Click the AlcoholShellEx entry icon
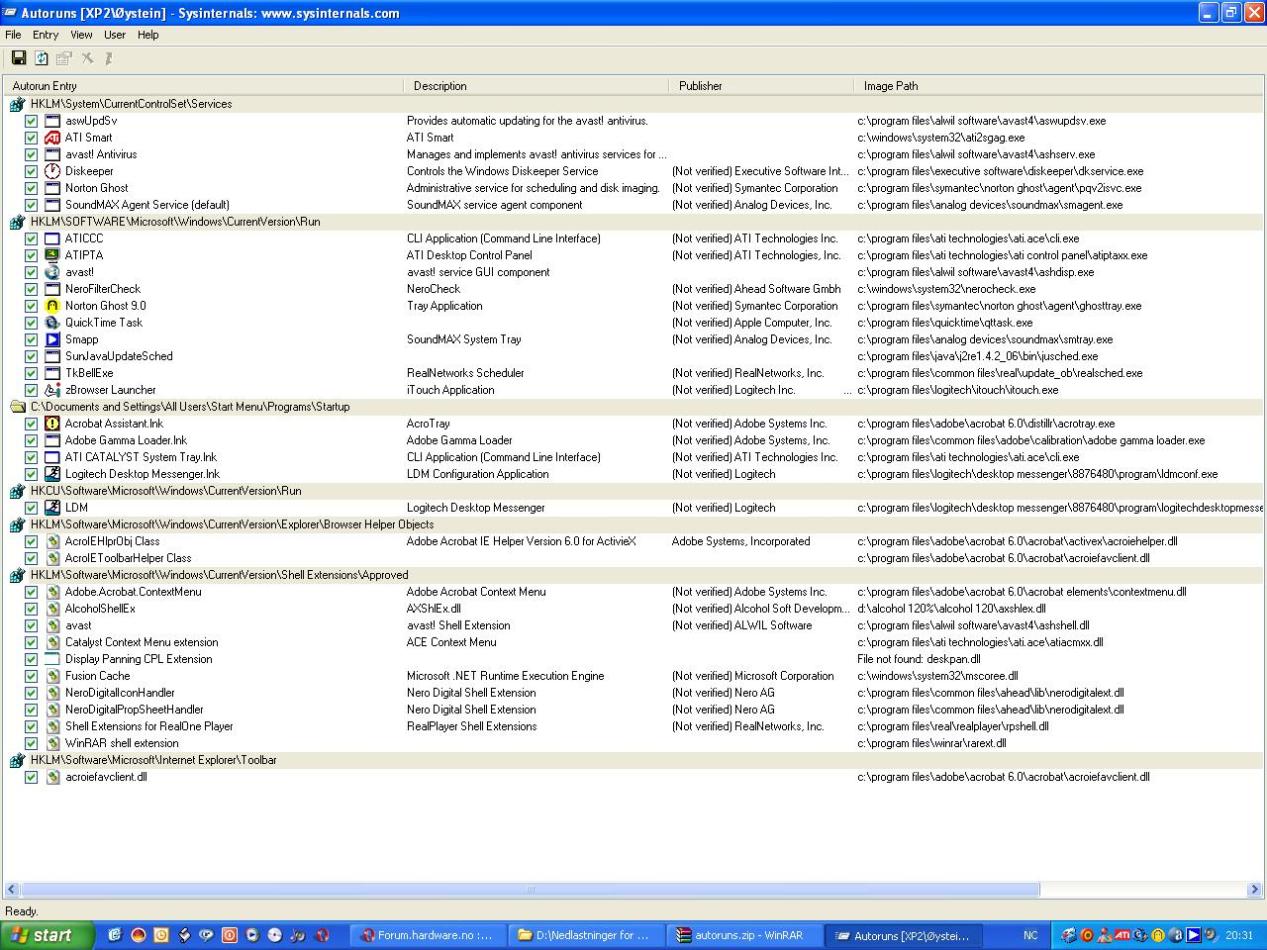Image resolution: width=1267 pixels, height=950 pixels. click(x=53, y=608)
